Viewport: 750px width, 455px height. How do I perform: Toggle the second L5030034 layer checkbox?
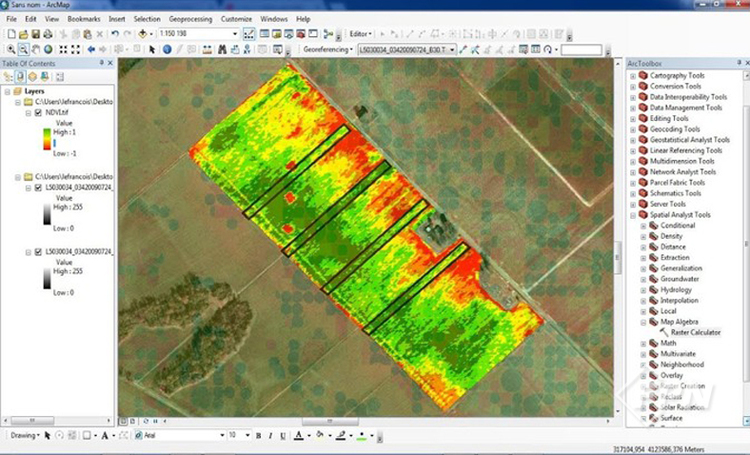click(38, 253)
